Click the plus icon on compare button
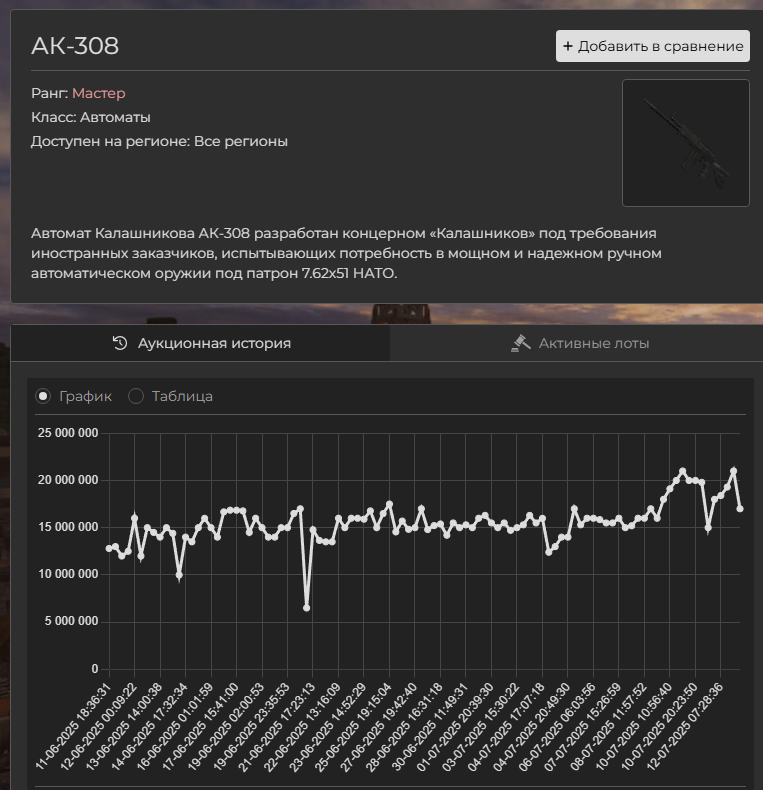The image size is (763, 790). tap(567, 46)
